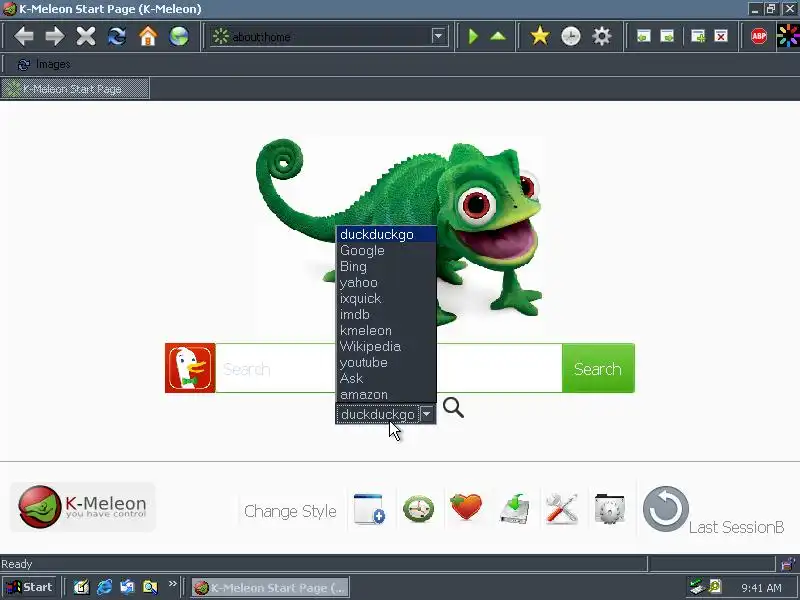The height and width of the screenshot is (600, 800).
Task: Click the Images bookmark in toolbar
Action: [44, 64]
